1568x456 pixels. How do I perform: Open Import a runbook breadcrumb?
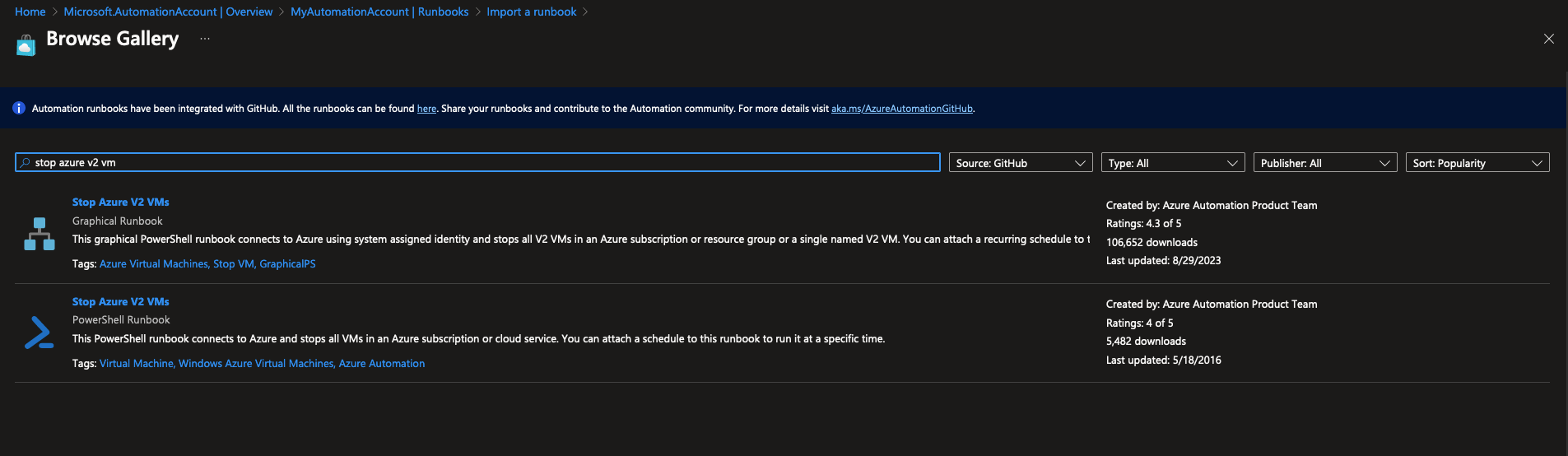[531, 12]
